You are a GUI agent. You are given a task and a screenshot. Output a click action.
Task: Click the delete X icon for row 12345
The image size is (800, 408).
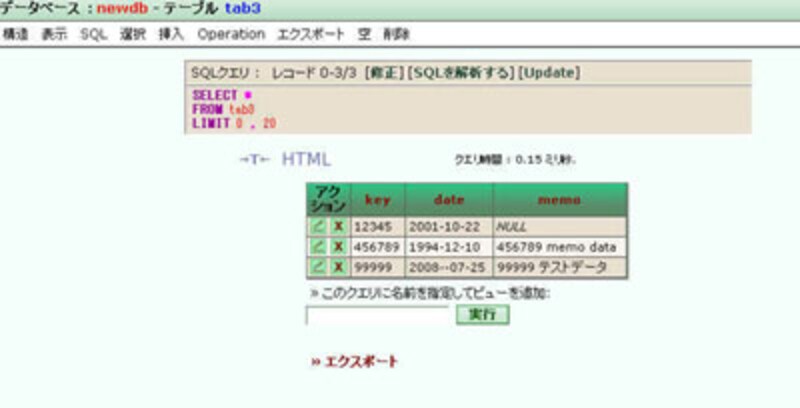[x=339, y=227]
